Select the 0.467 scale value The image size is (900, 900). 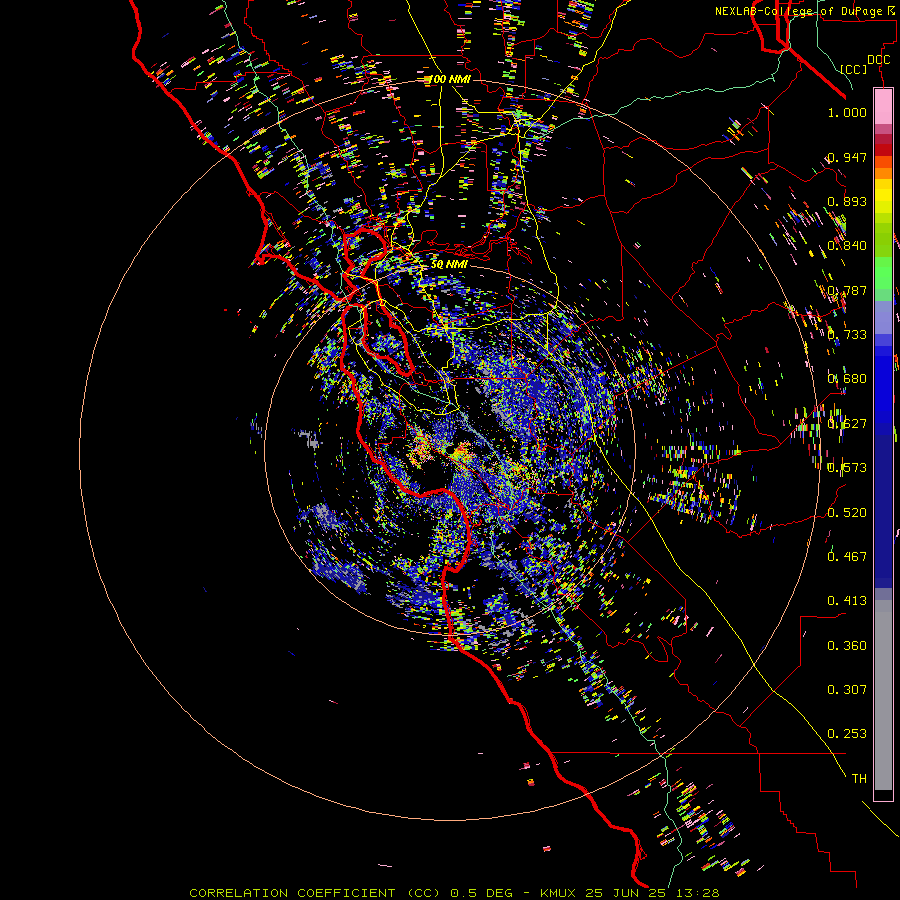[x=847, y=557]
